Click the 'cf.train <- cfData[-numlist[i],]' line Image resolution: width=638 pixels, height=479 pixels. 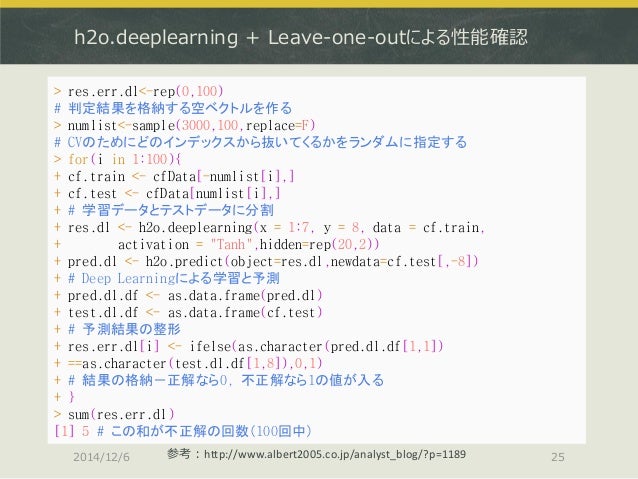(174, 176)
